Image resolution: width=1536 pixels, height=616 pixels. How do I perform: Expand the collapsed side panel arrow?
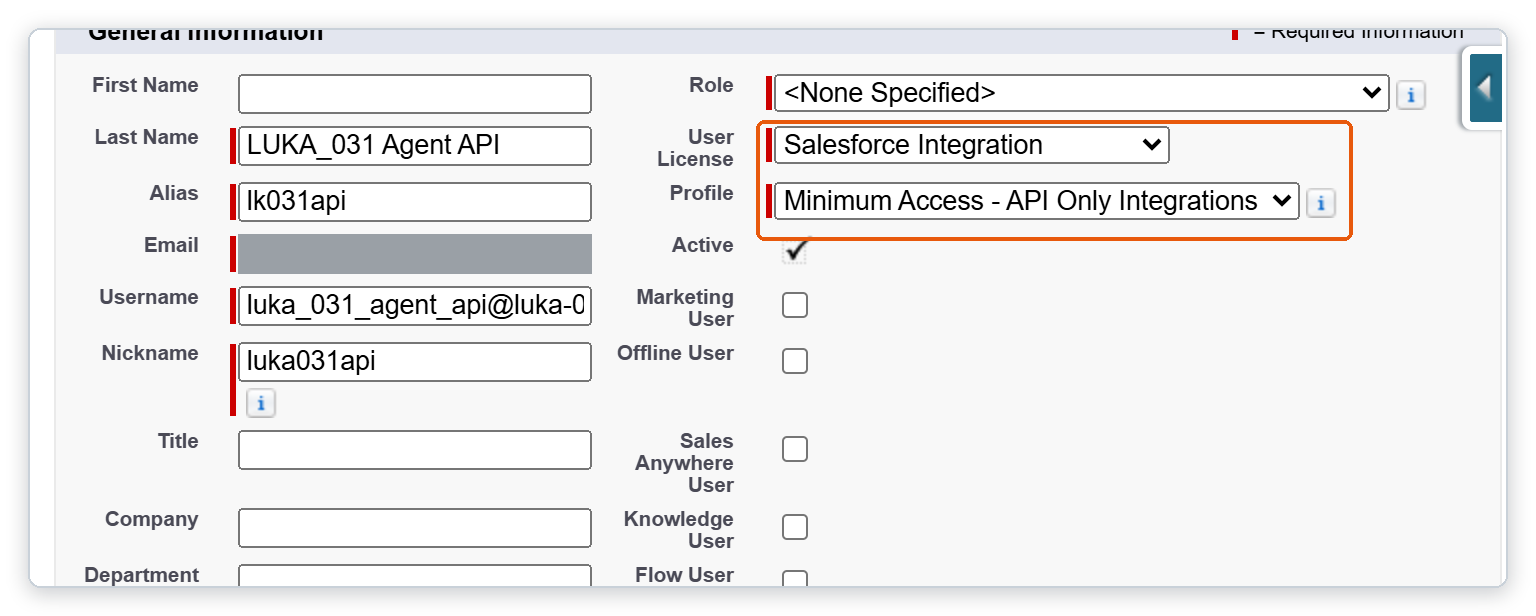[1485, 88]
